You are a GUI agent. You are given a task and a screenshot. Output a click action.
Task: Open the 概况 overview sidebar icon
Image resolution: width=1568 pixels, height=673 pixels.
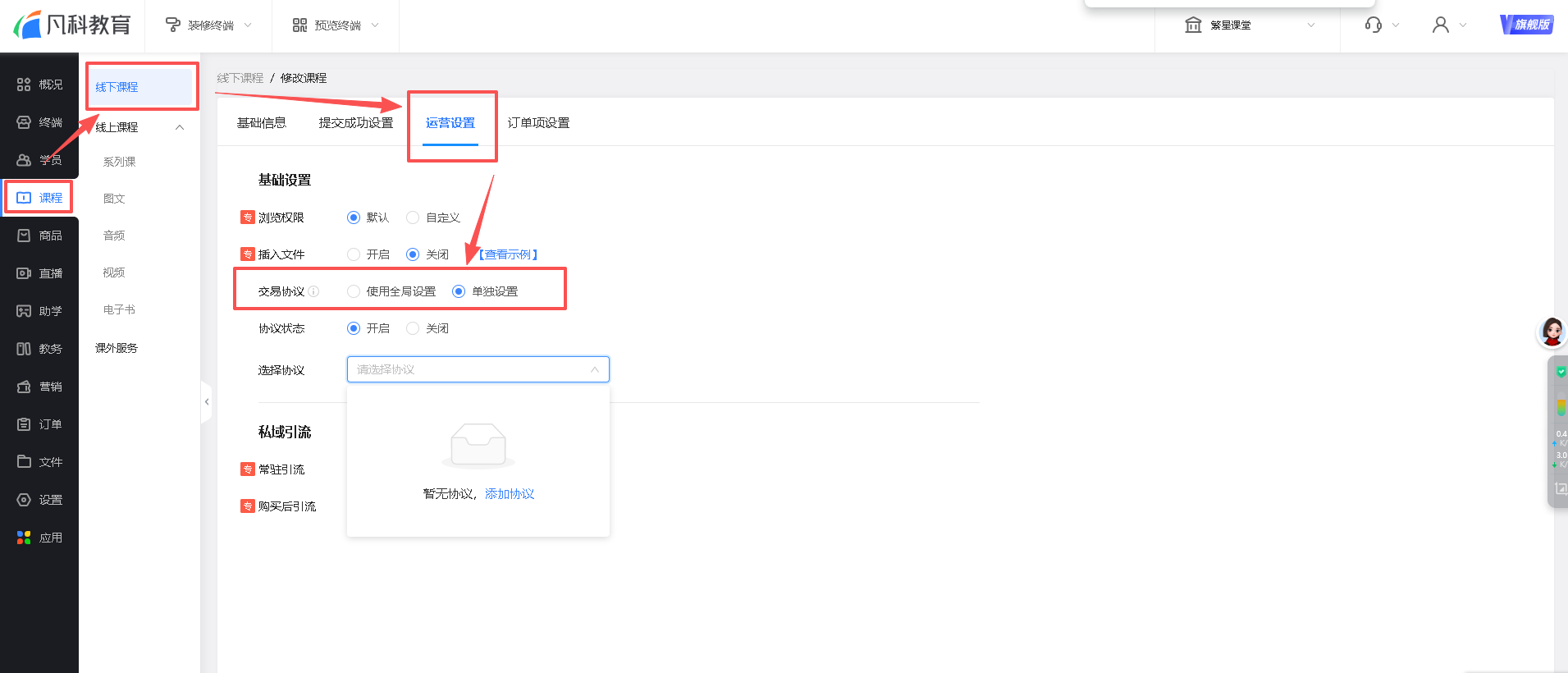(24, 85)
